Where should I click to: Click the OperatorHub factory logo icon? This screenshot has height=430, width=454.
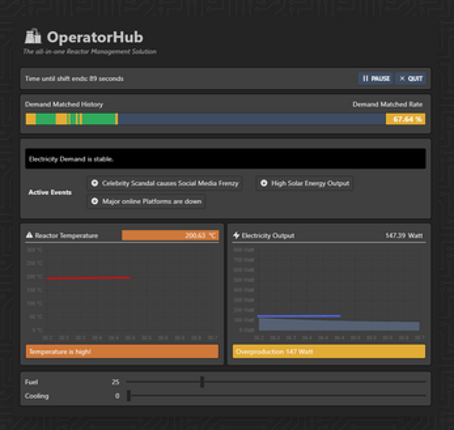33,36
